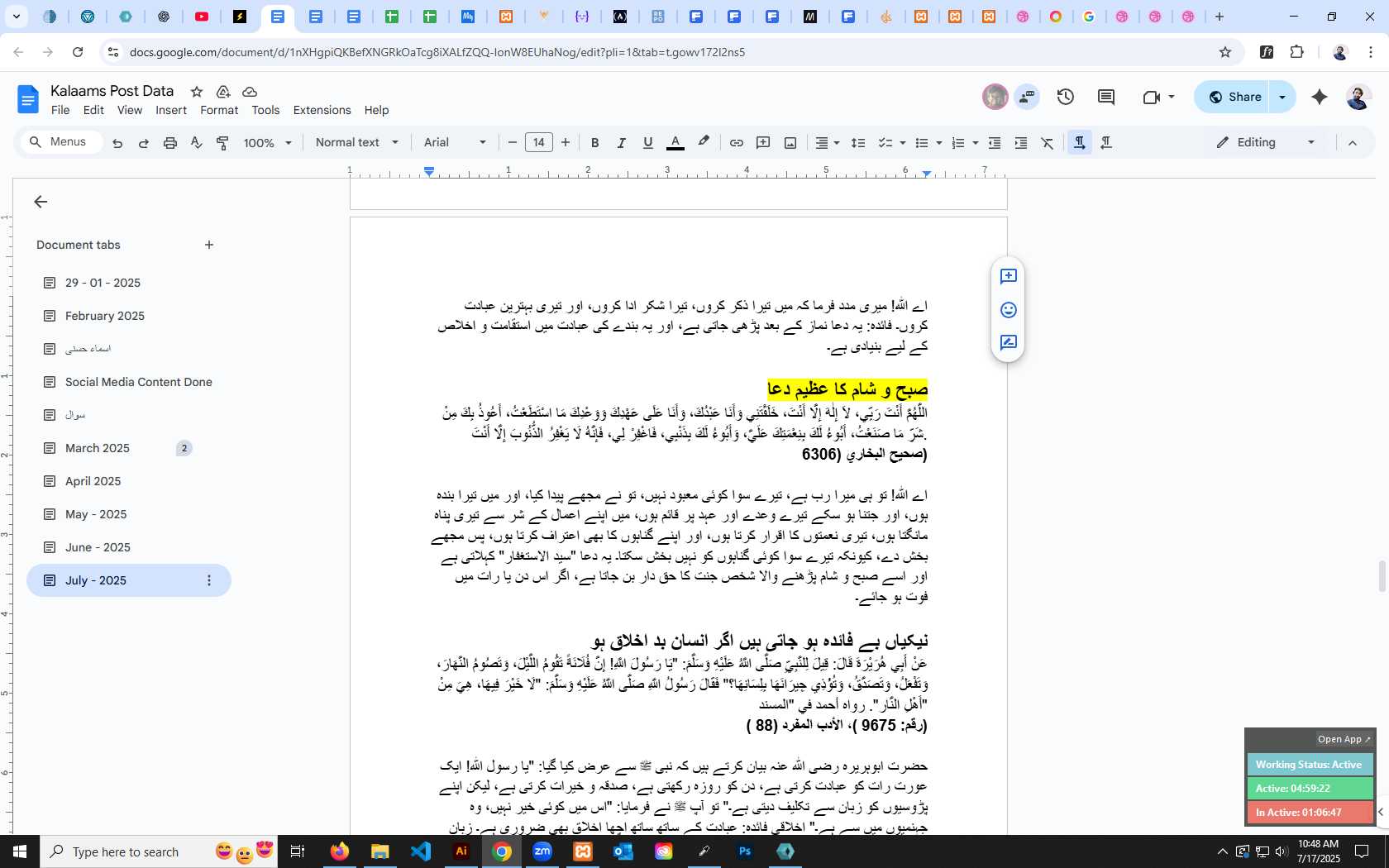Hide the menus with collapse chevron

[1353, 143]
